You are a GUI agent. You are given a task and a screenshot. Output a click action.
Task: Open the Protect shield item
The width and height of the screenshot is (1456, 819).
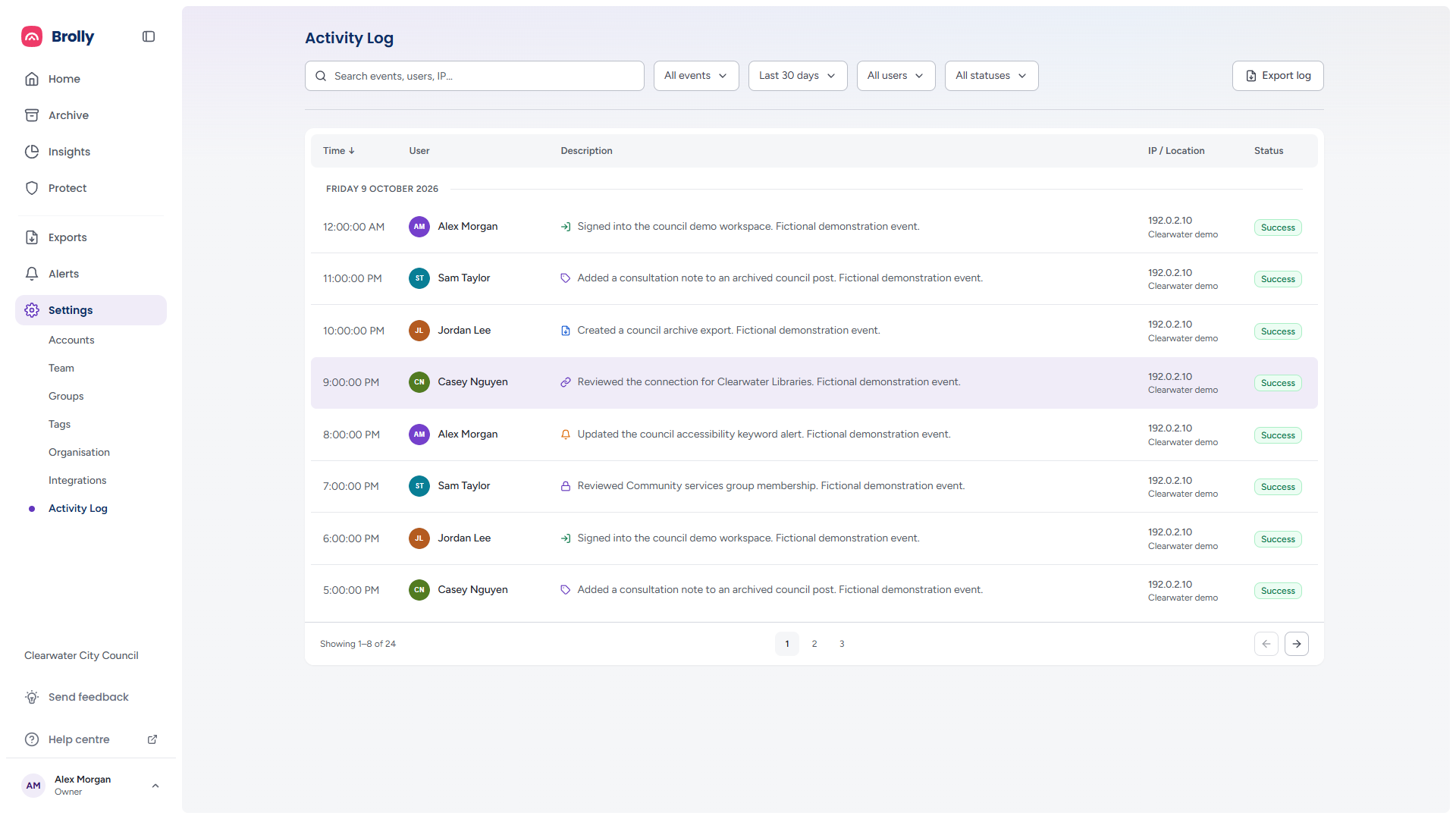click(x=91, y=188)
